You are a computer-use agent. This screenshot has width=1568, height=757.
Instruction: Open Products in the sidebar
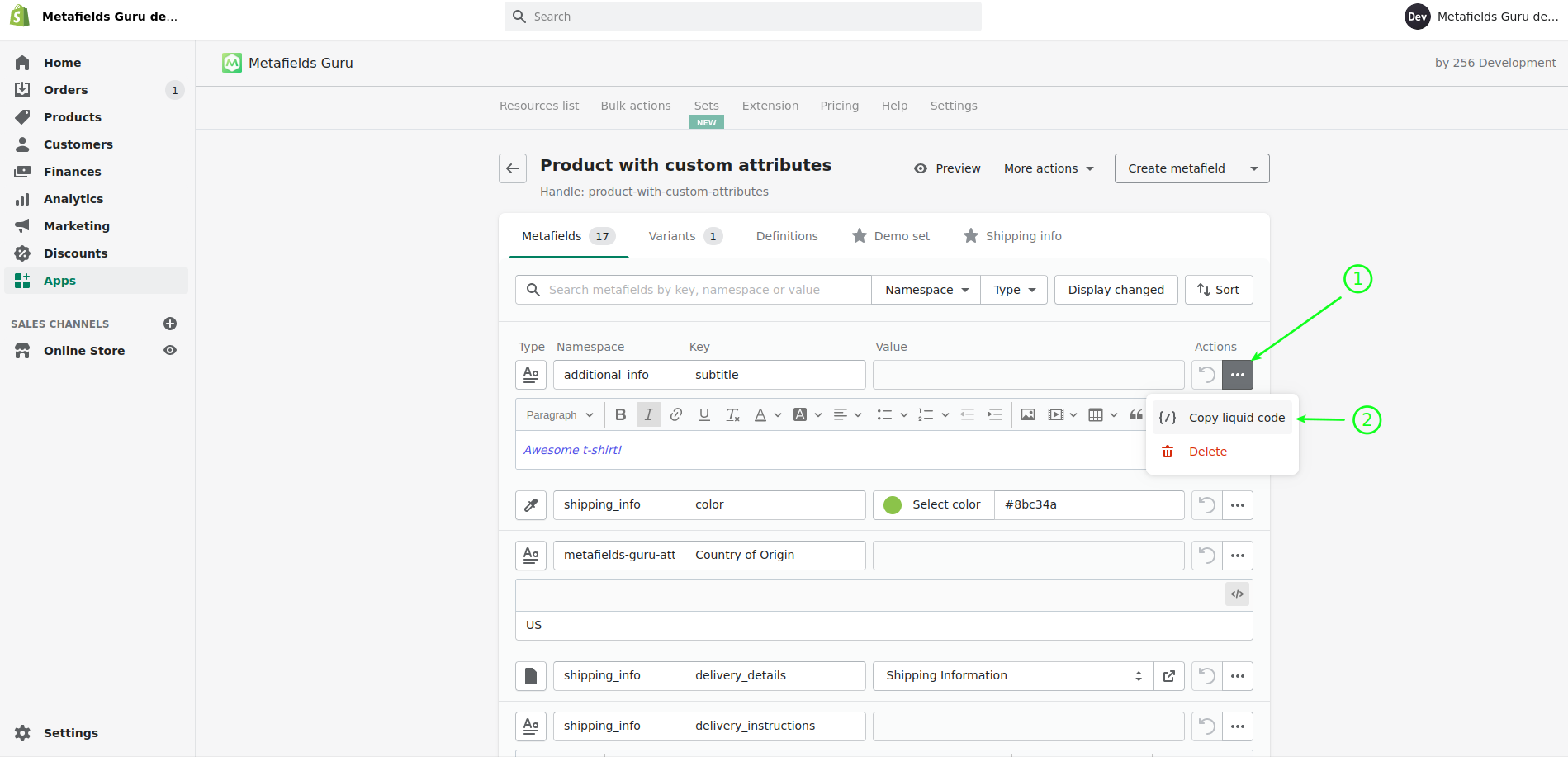tap(97, 117)
